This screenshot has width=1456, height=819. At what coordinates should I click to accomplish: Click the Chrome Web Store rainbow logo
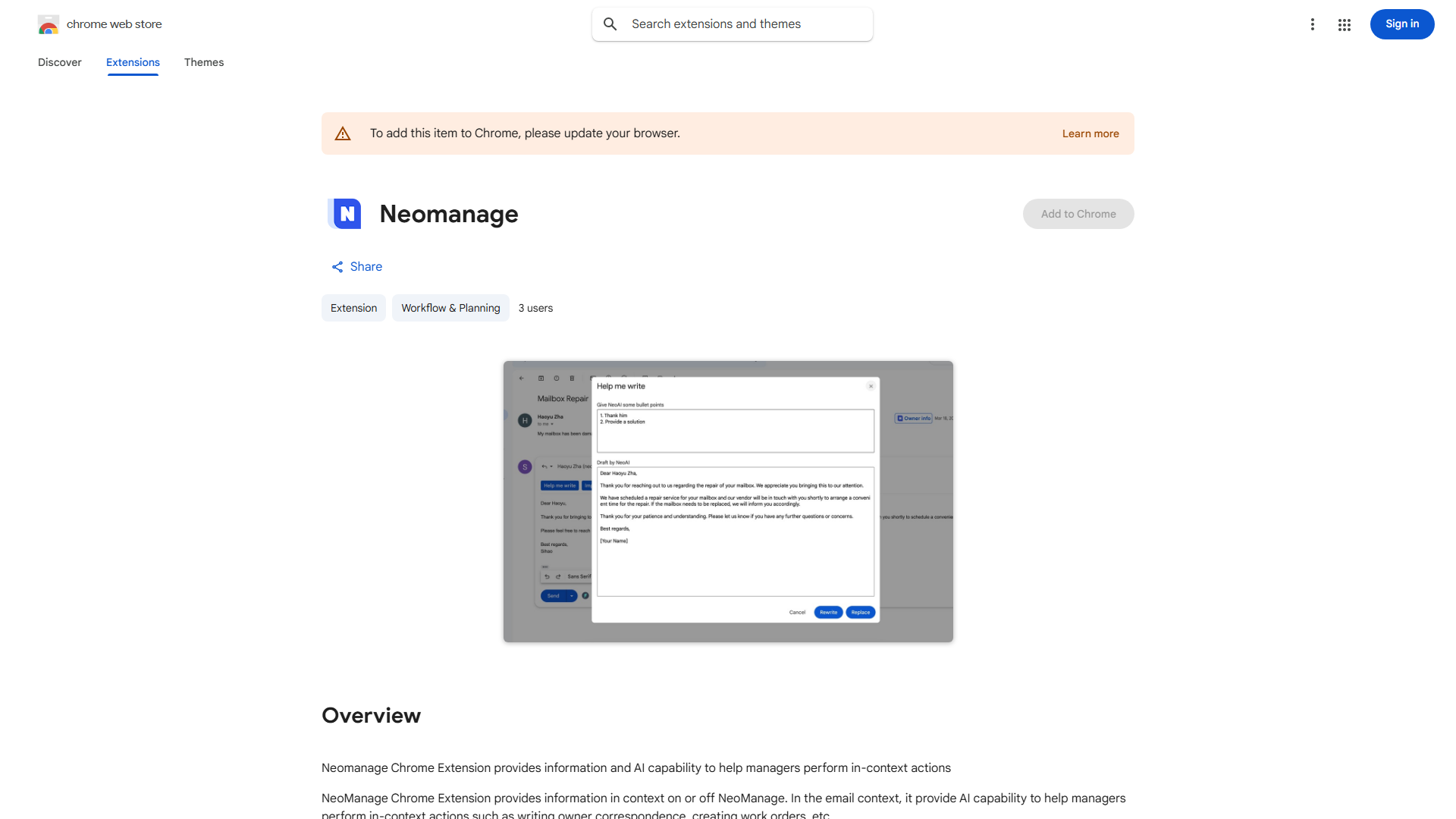pyautogui.click(x=48, y=25)
